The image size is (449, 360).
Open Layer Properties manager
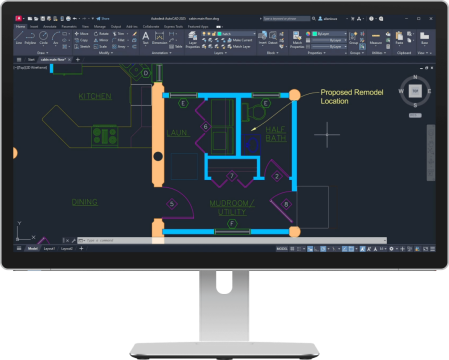(x=192, y=39)
